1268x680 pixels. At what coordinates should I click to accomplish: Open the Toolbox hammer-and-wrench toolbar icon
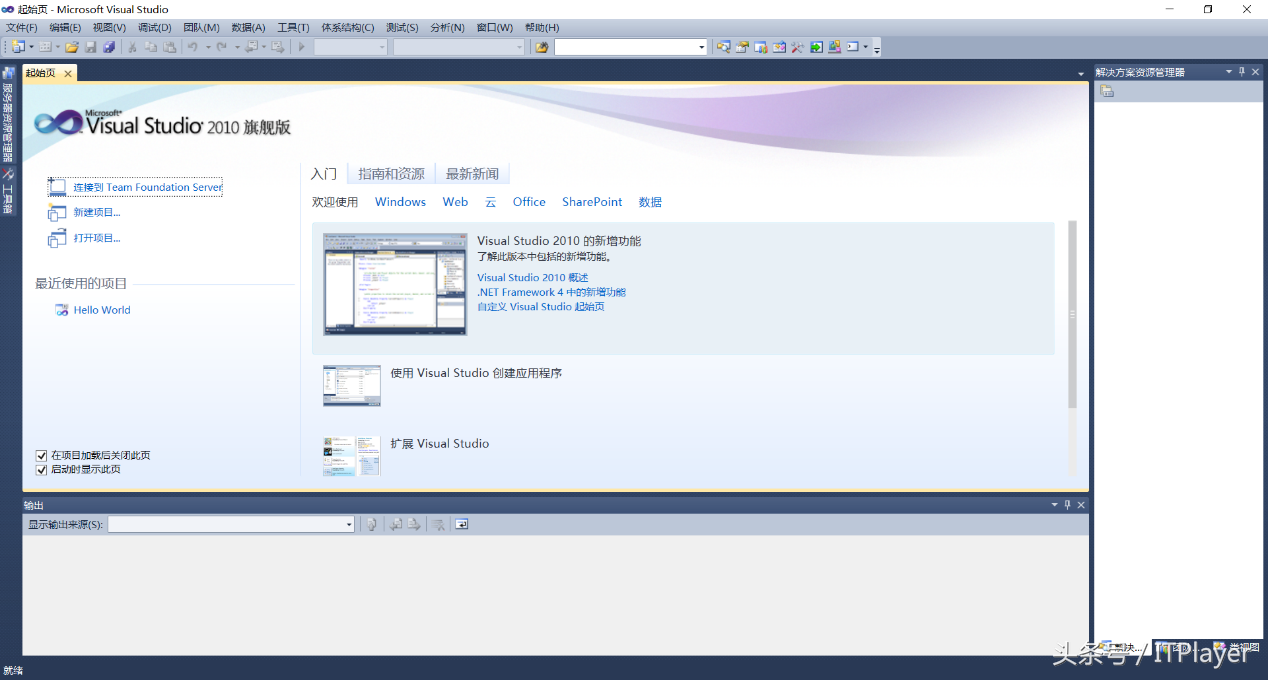tap(797, 47)
